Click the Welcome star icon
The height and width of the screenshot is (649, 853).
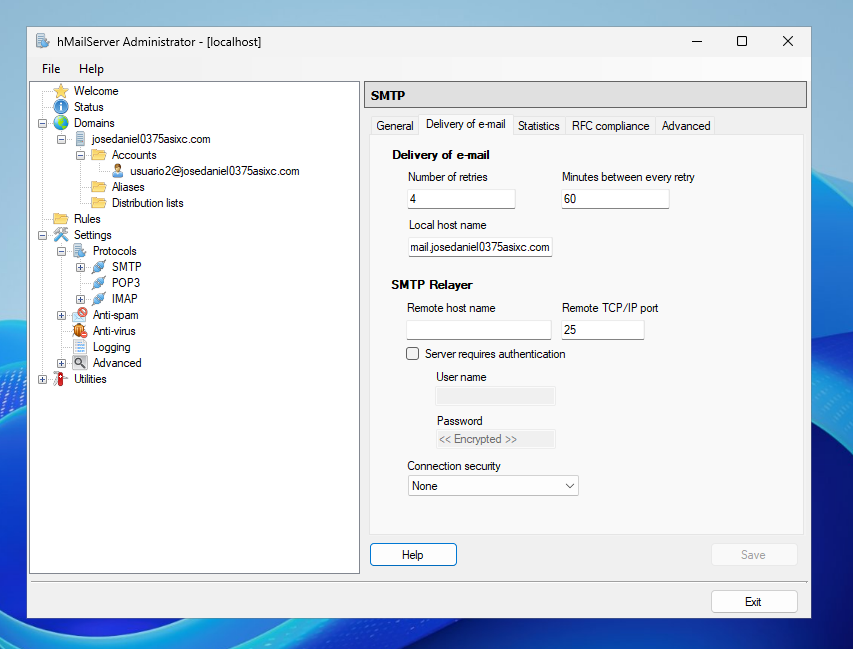tap(61, 91)
